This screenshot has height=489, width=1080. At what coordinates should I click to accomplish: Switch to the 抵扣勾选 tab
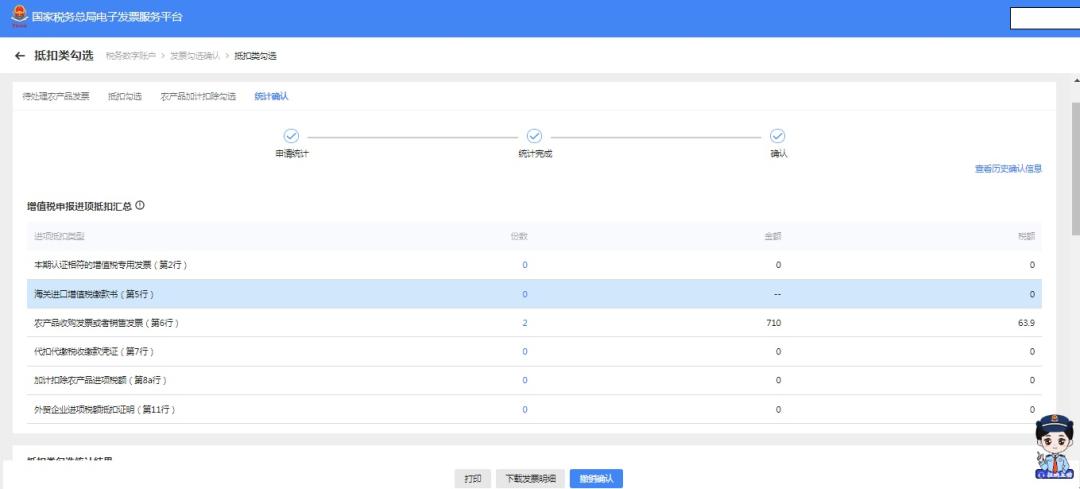click(125, 96)
